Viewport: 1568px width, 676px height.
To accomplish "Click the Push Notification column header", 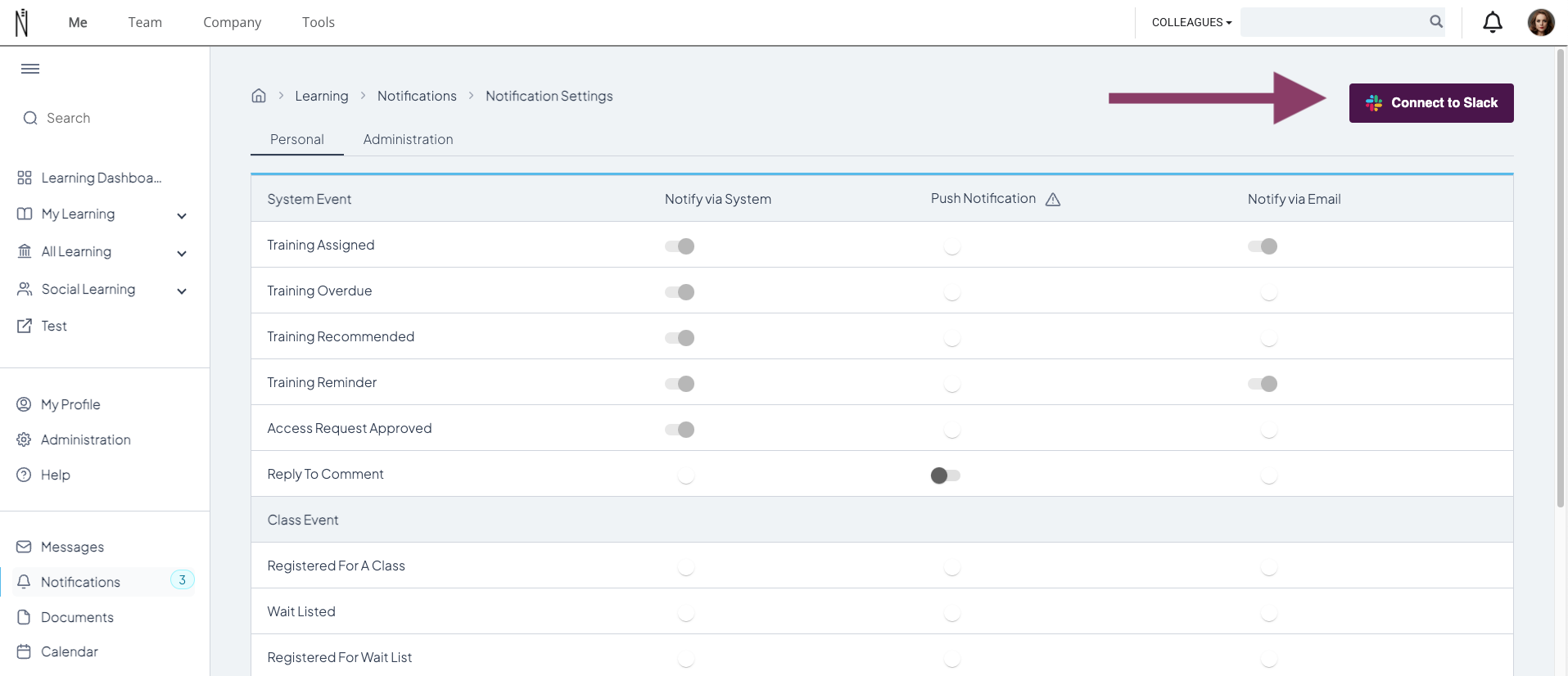I will point(983,198).
